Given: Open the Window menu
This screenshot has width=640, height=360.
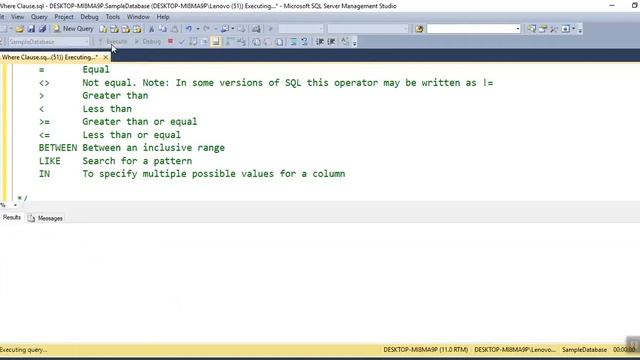Looking at the screenshot, I should tap(138, 17).
